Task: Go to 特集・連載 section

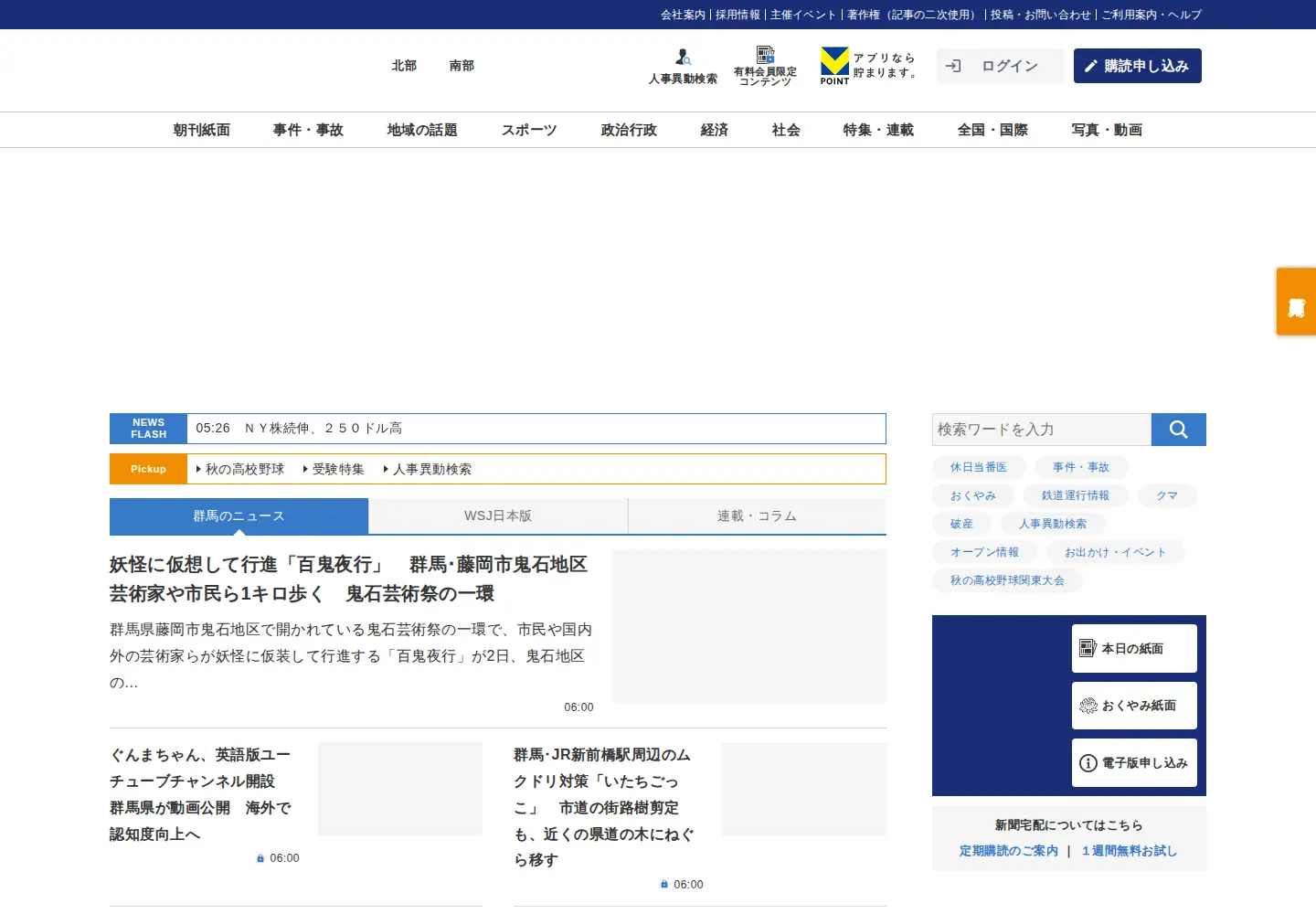Action: pyautogui.click(x=878, y=130)
